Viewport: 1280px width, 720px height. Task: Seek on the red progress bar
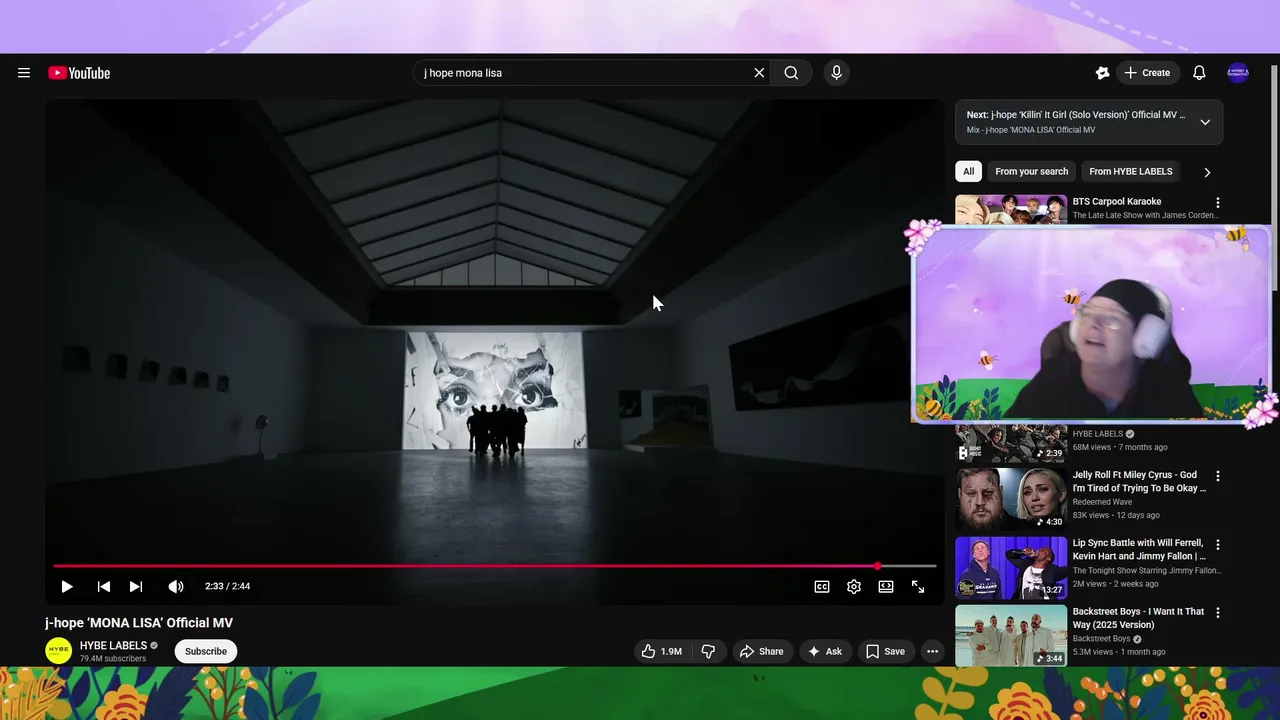tap(495, 566)
